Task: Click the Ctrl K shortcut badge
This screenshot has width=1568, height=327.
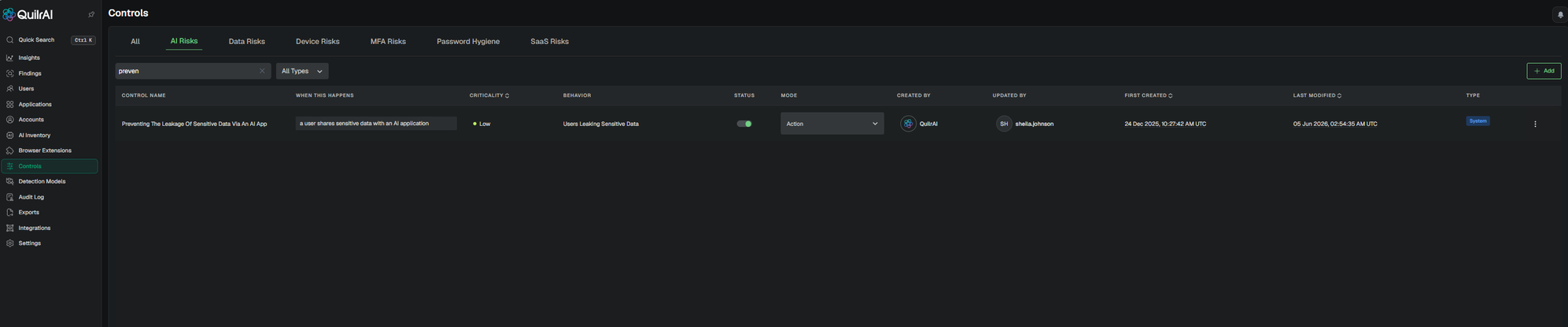Action: (83, 40)
